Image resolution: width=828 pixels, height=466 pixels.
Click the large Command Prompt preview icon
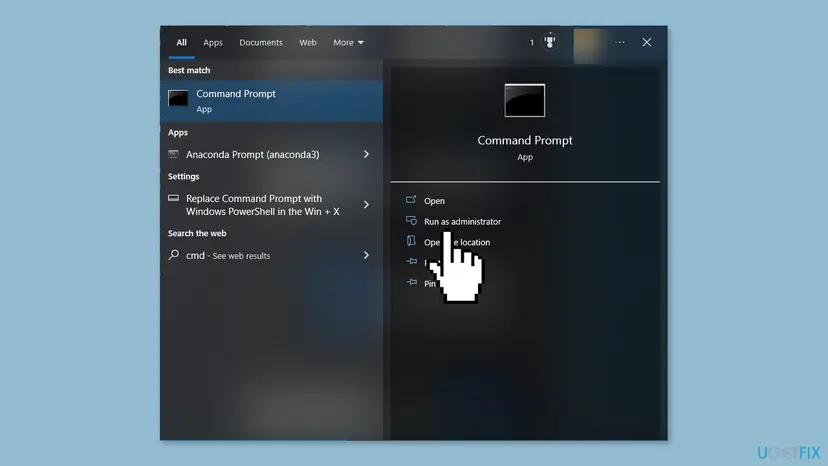click(x=524, y=100)
